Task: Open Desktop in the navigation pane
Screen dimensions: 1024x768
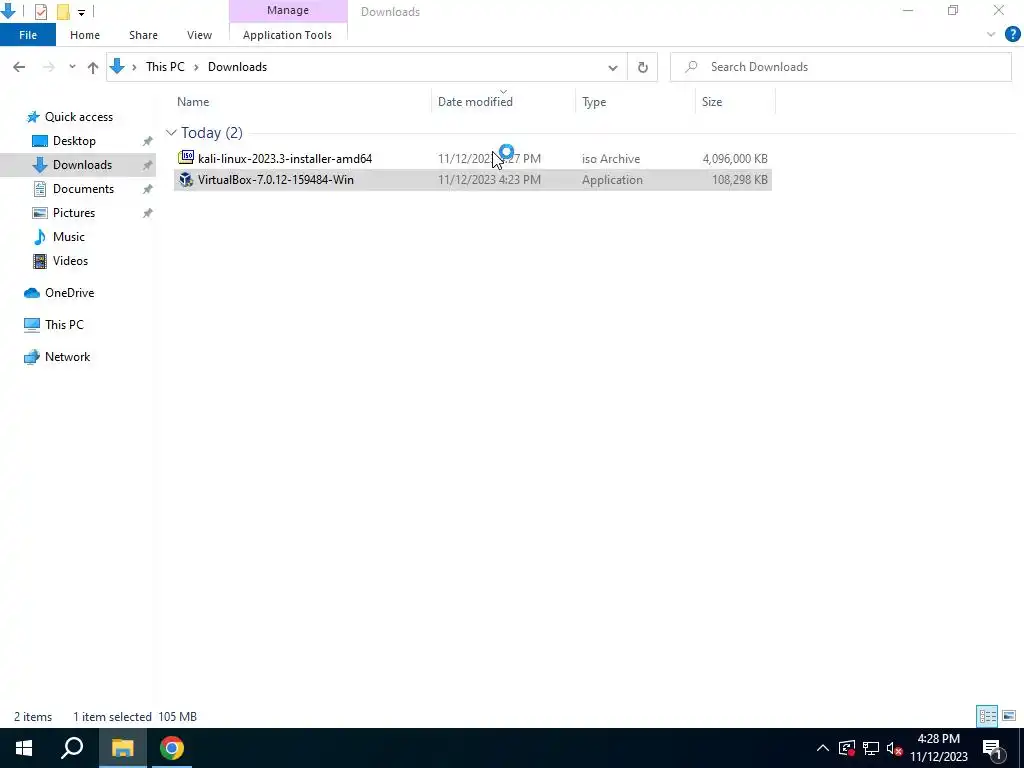Action: [74, 141]
